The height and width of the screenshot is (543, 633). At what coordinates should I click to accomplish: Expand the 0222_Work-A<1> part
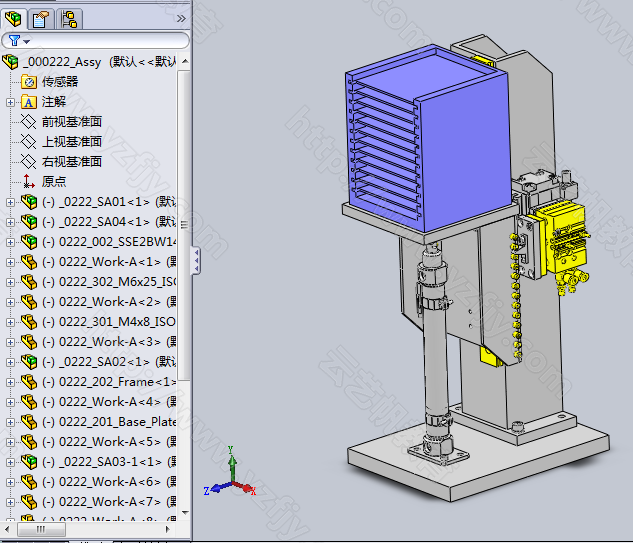point(10,262)
